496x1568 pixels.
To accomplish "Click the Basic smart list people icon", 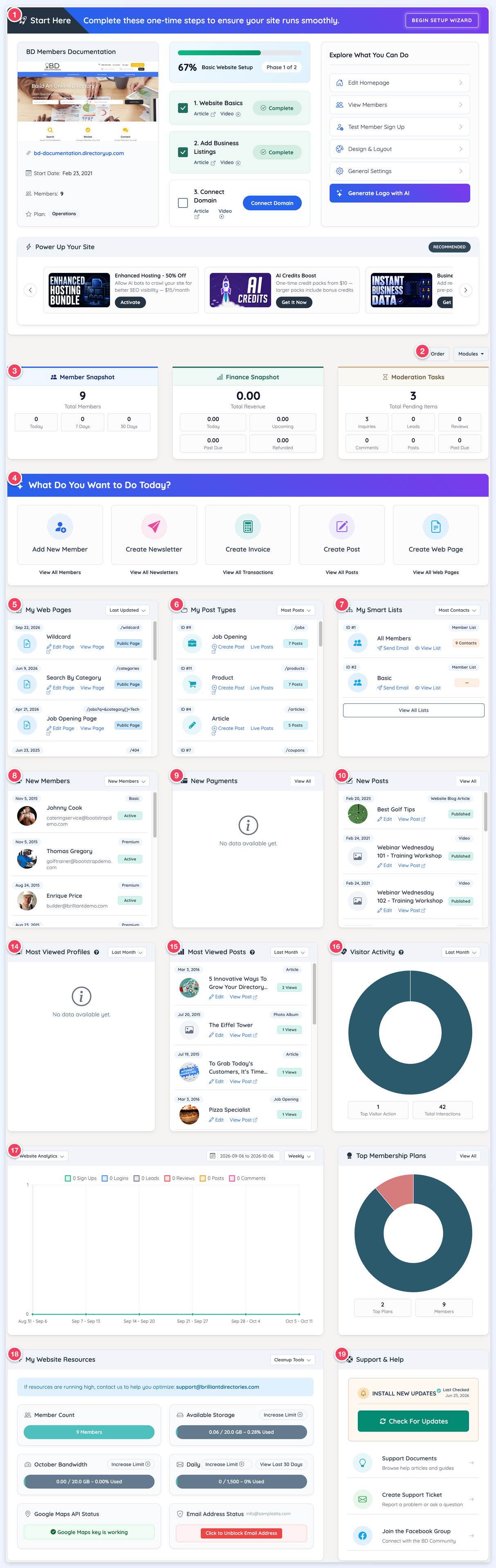I will (x=358, y=683).
